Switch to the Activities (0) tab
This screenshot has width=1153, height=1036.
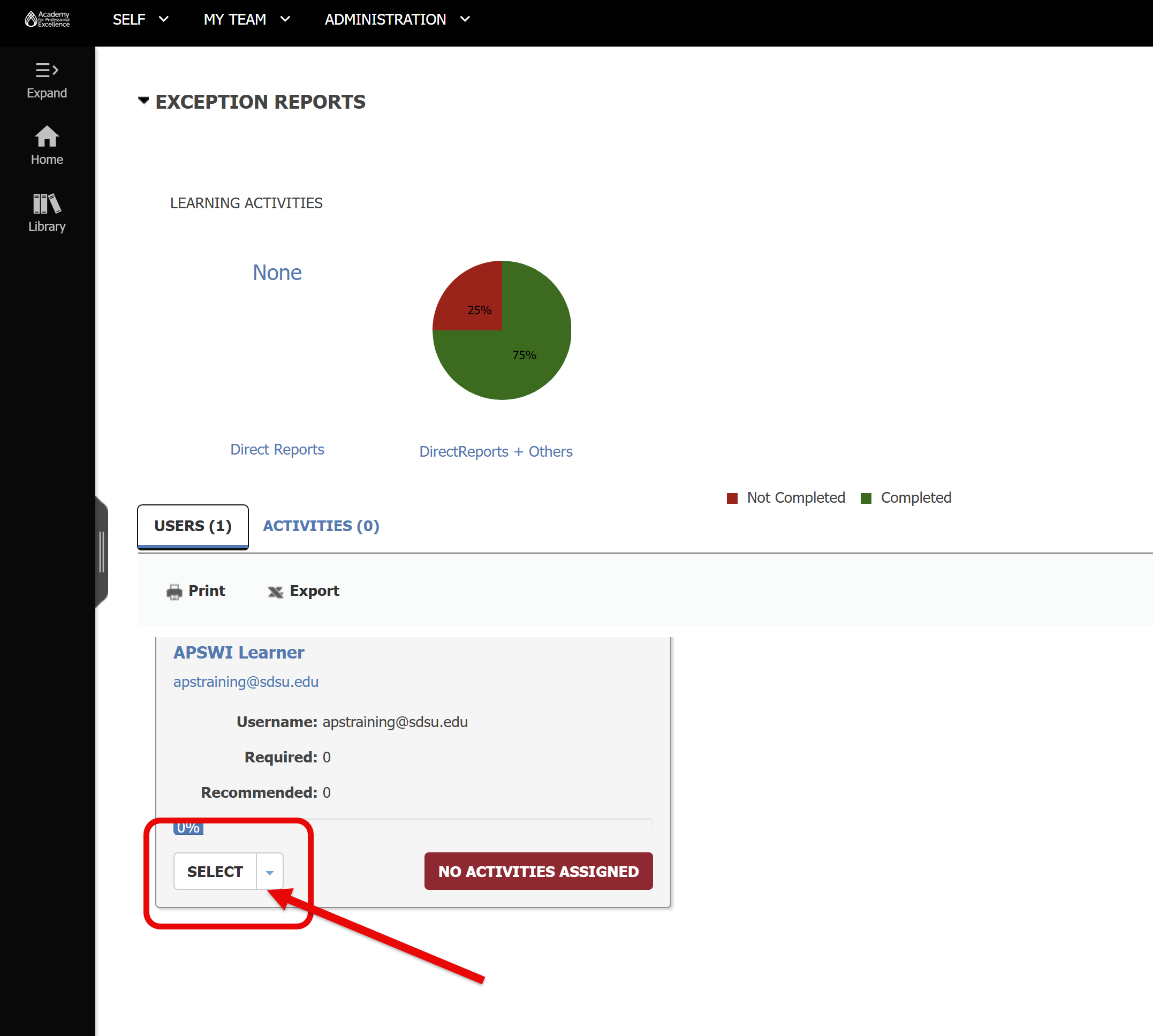pos(321,525)
